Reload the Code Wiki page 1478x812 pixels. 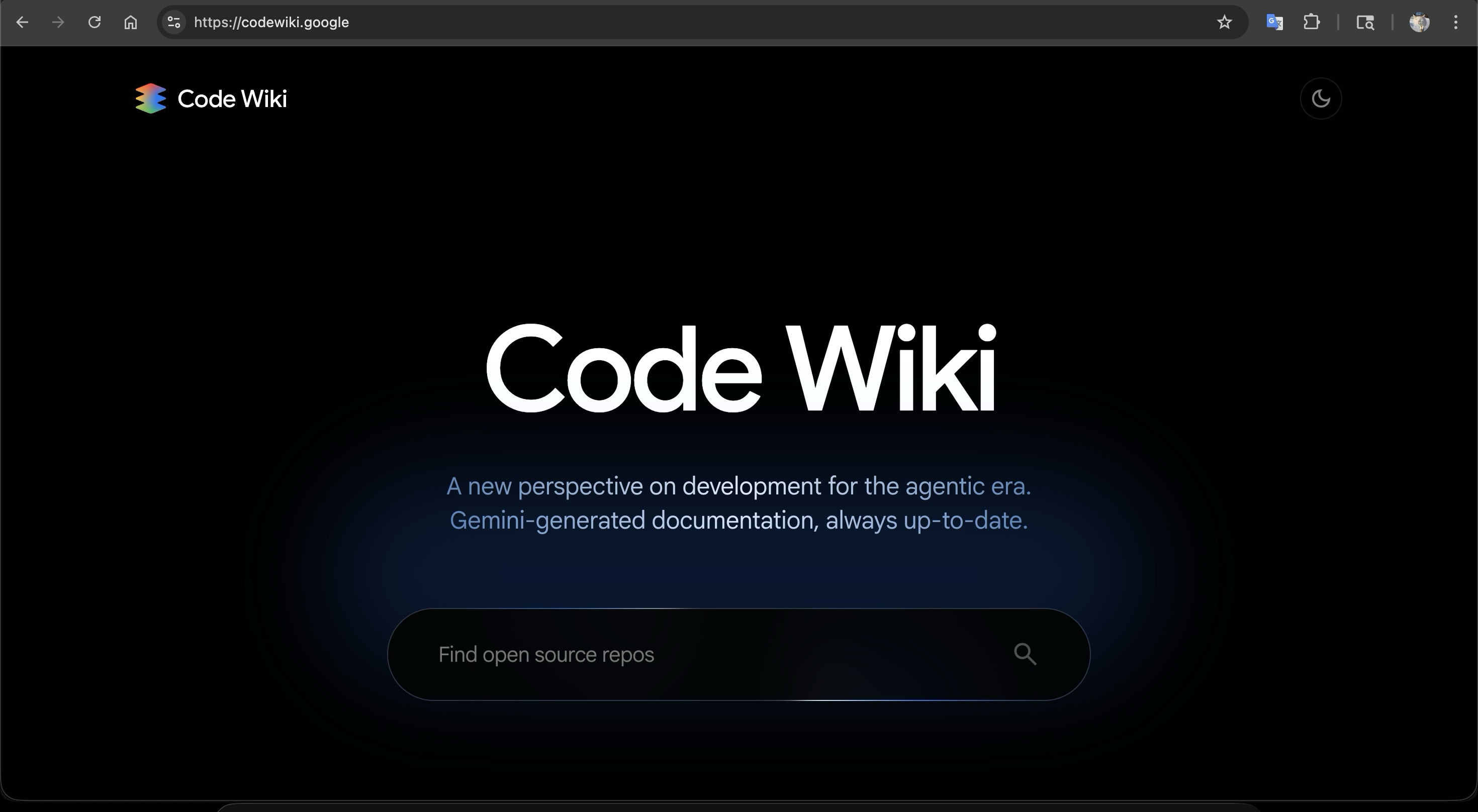pyautogui.click(x=95, y=23)
